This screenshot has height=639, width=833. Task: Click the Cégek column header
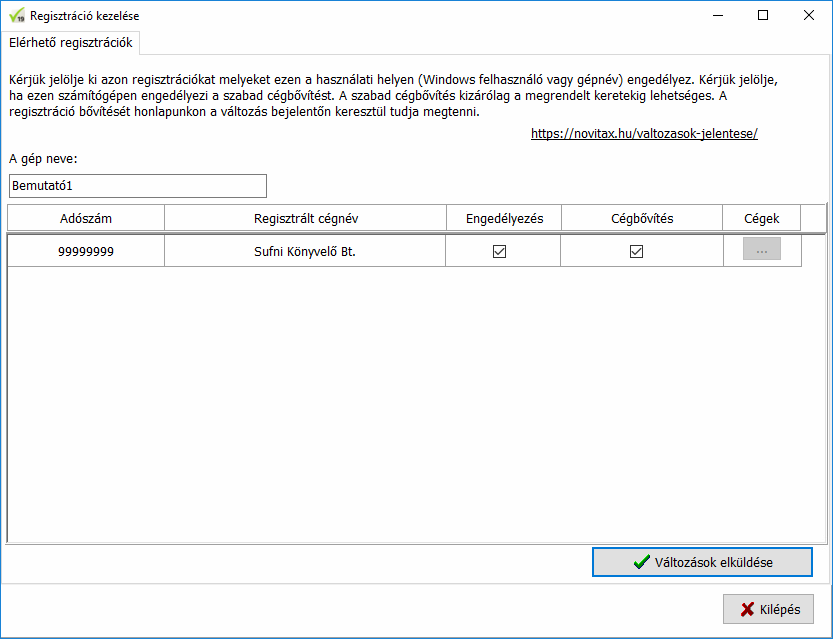[761, 218]
